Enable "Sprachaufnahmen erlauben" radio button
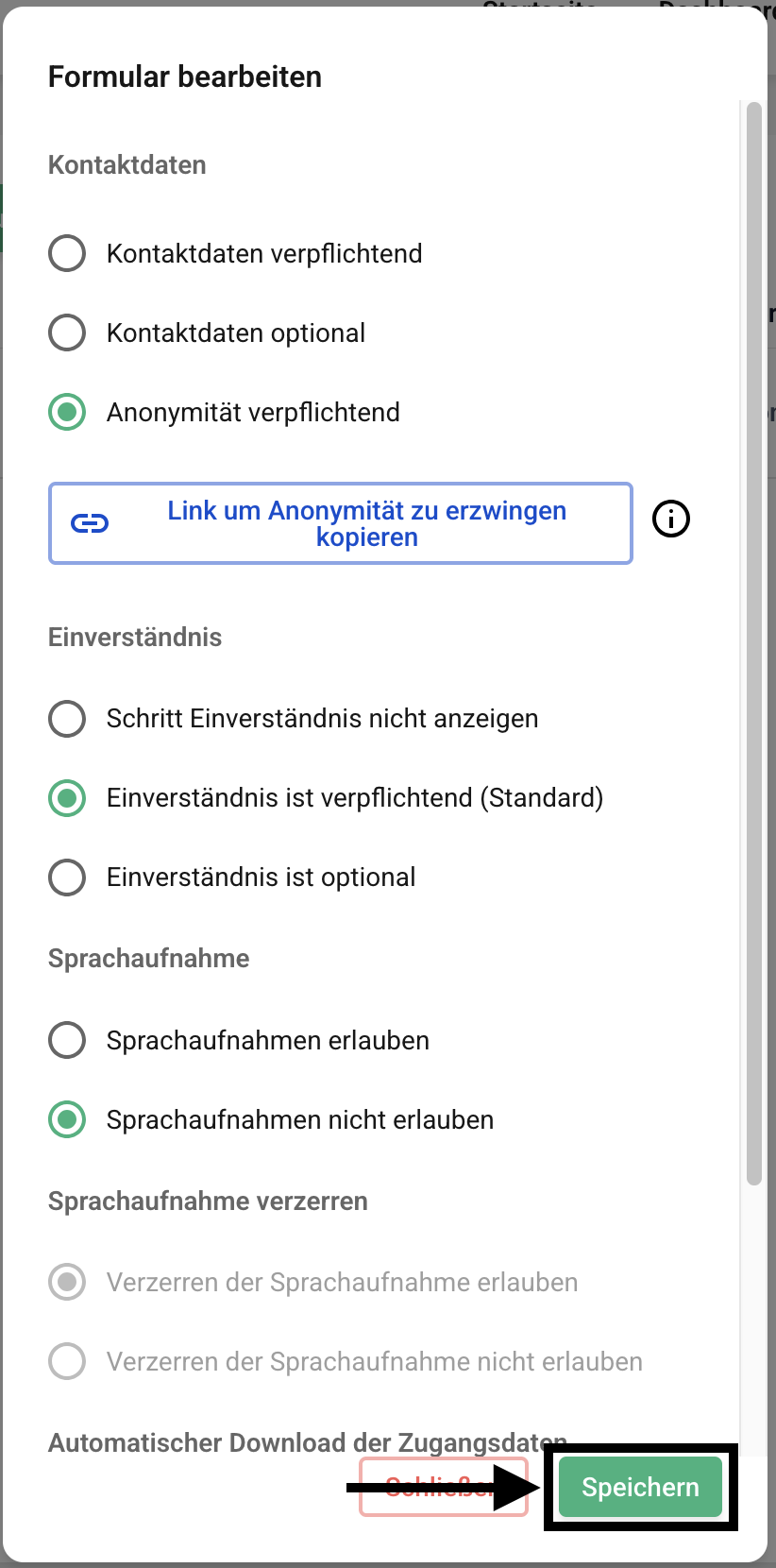The height and width of the screenshot is (1568, 776). (x=67, y=1040)
